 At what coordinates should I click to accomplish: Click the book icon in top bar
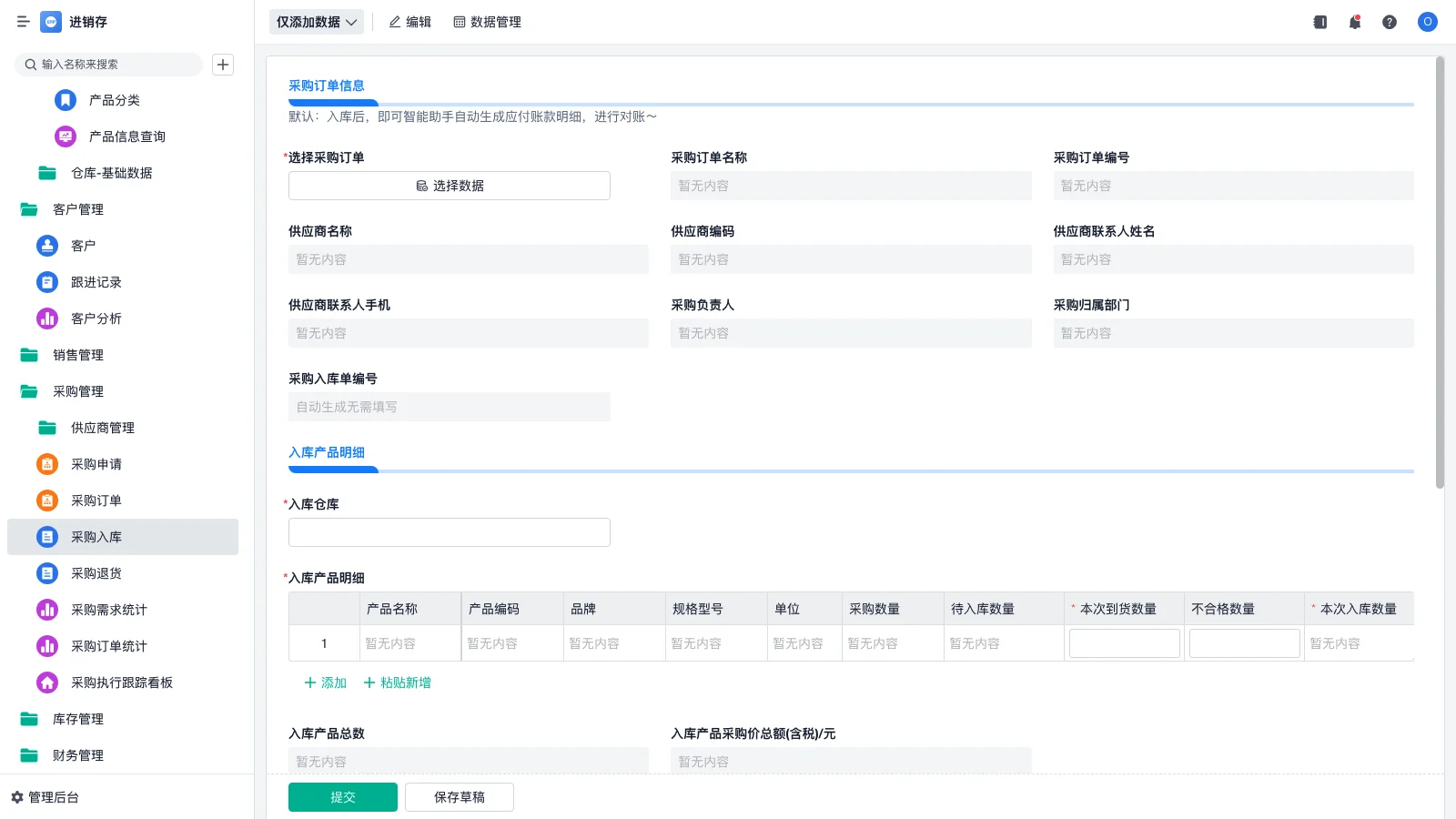click(x=1319, y=22)
